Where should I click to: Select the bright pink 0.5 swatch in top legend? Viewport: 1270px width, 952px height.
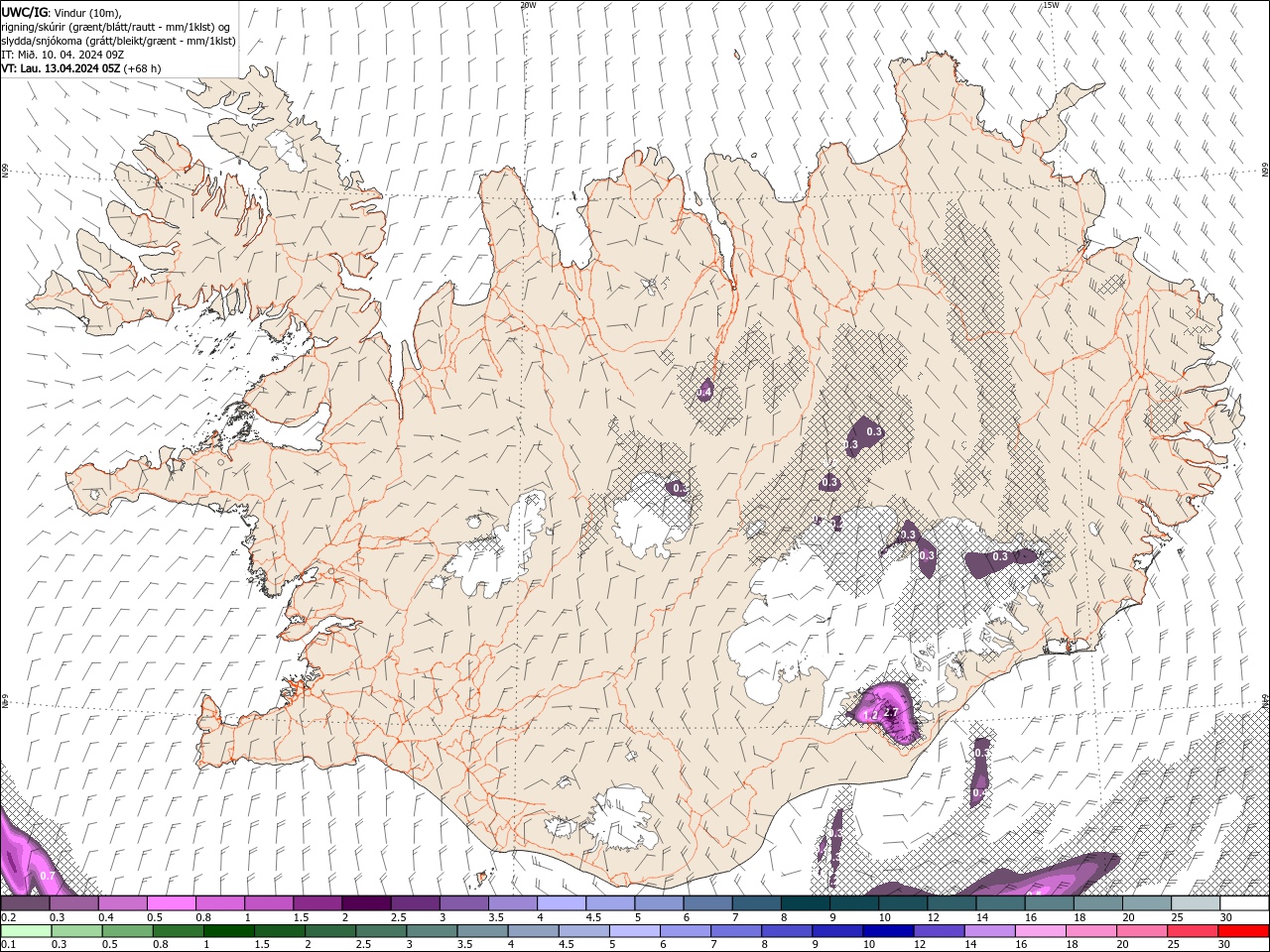[171, 903]
